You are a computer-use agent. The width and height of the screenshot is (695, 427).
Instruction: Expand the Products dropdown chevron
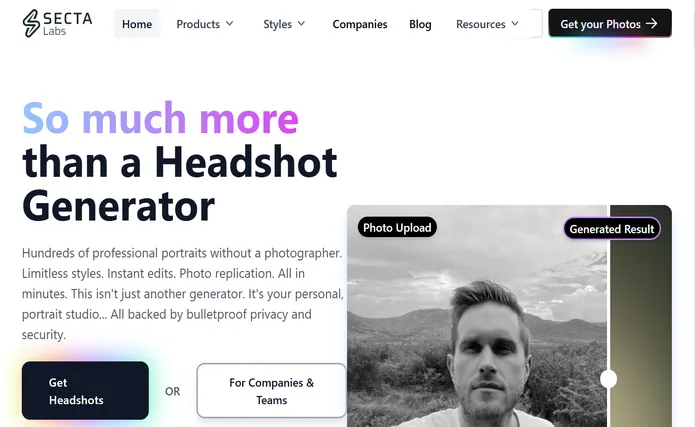pos(229,24)
